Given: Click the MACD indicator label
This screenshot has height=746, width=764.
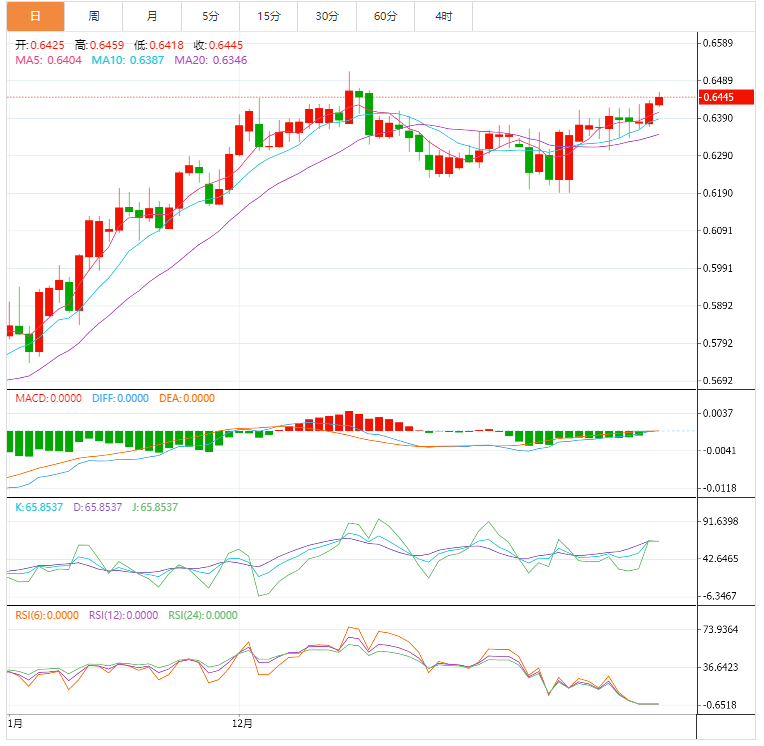Looking at the screenshot, I should pos(48,398).
